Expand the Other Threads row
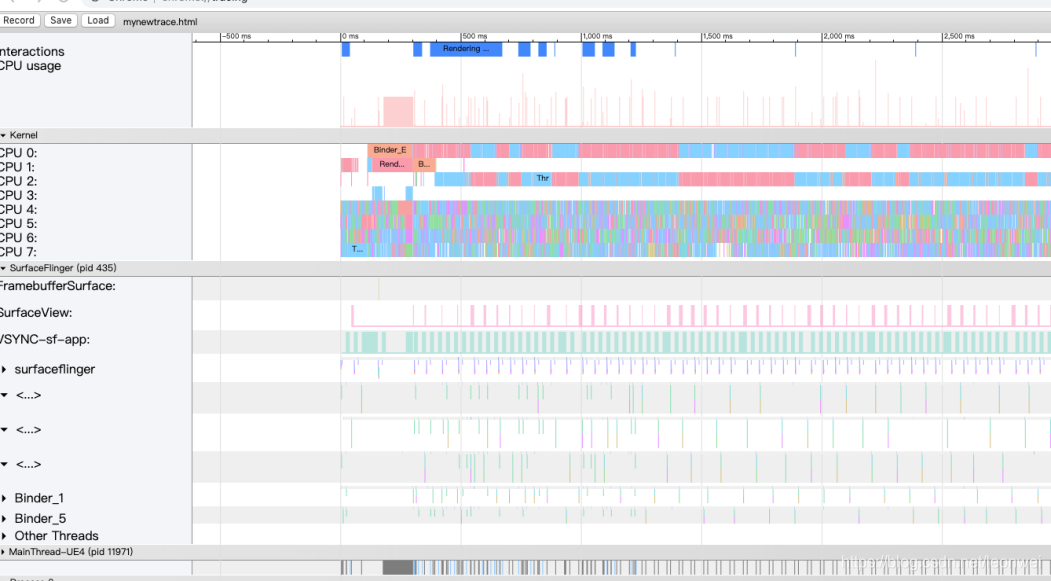The width and height of the screenshot is (1051, 581). tap(4, 536)
